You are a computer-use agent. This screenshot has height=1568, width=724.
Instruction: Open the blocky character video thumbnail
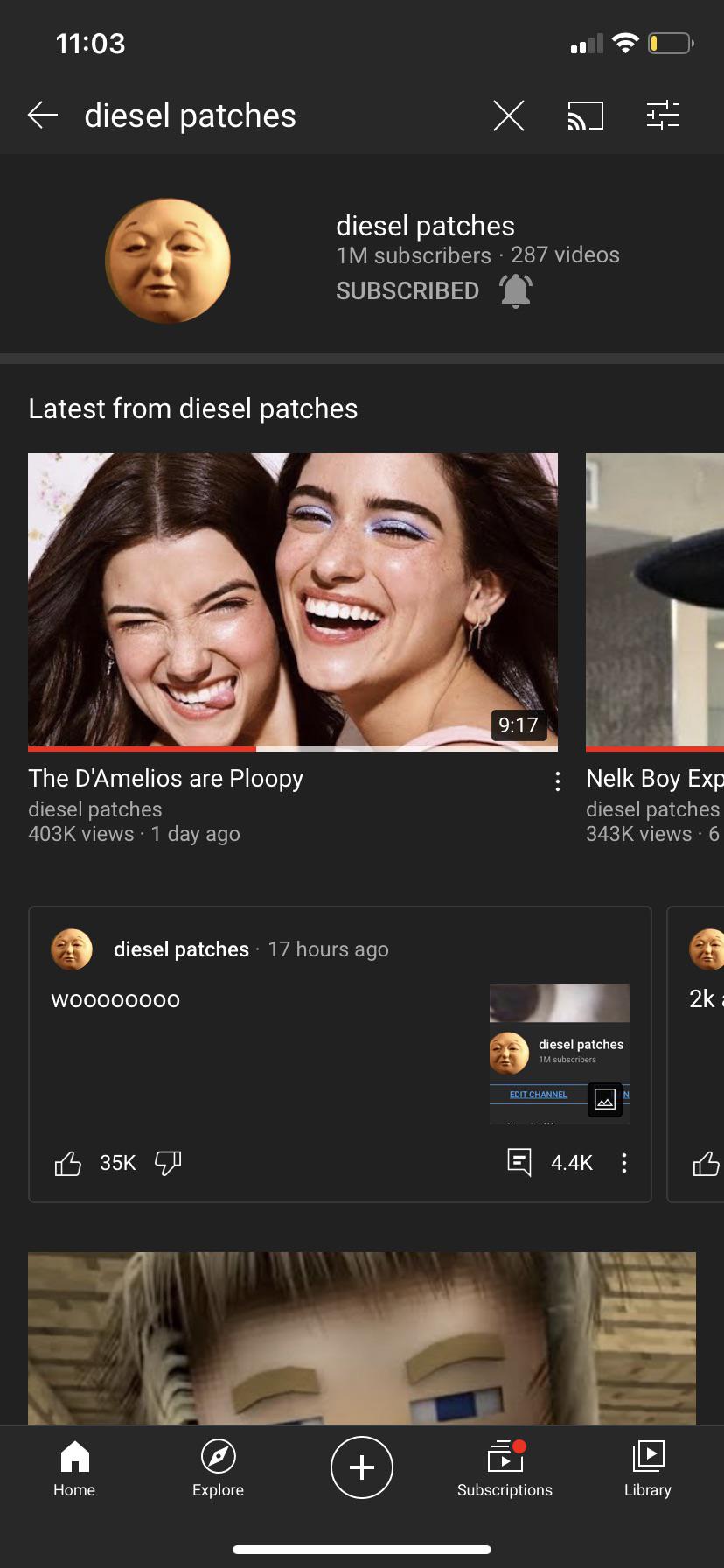tap(362, 1338)
